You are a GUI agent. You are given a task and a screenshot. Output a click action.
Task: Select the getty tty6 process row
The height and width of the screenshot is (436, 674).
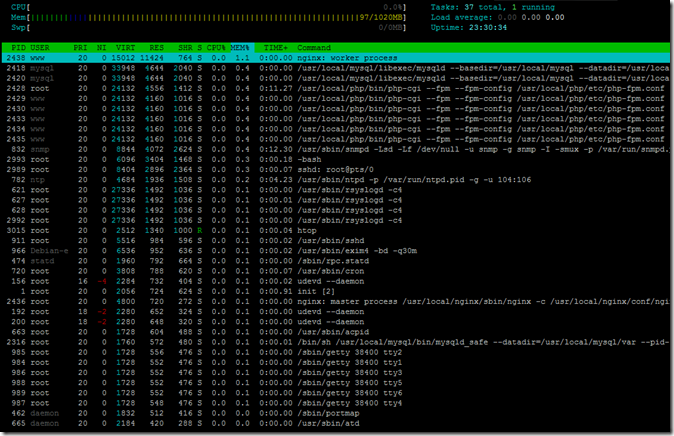tap(336, 393)
